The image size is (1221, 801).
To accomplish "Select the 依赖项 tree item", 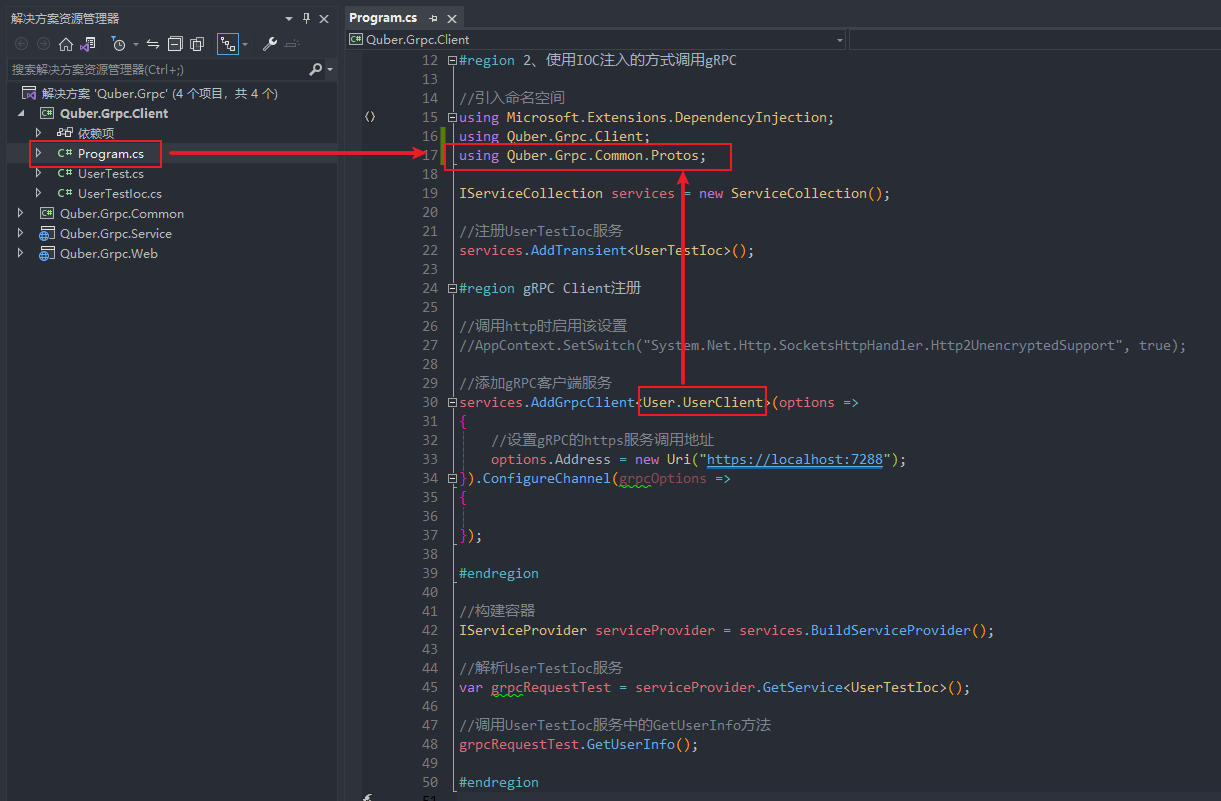I will click(x=96, y=133).
